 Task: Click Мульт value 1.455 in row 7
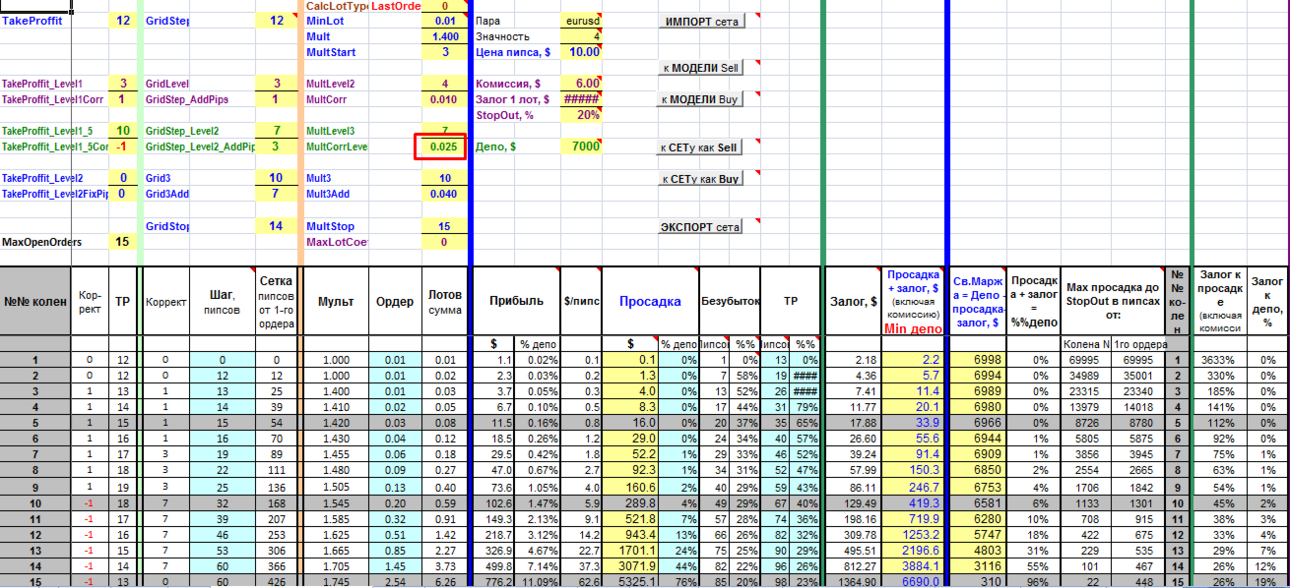click(x=335, y=453)
